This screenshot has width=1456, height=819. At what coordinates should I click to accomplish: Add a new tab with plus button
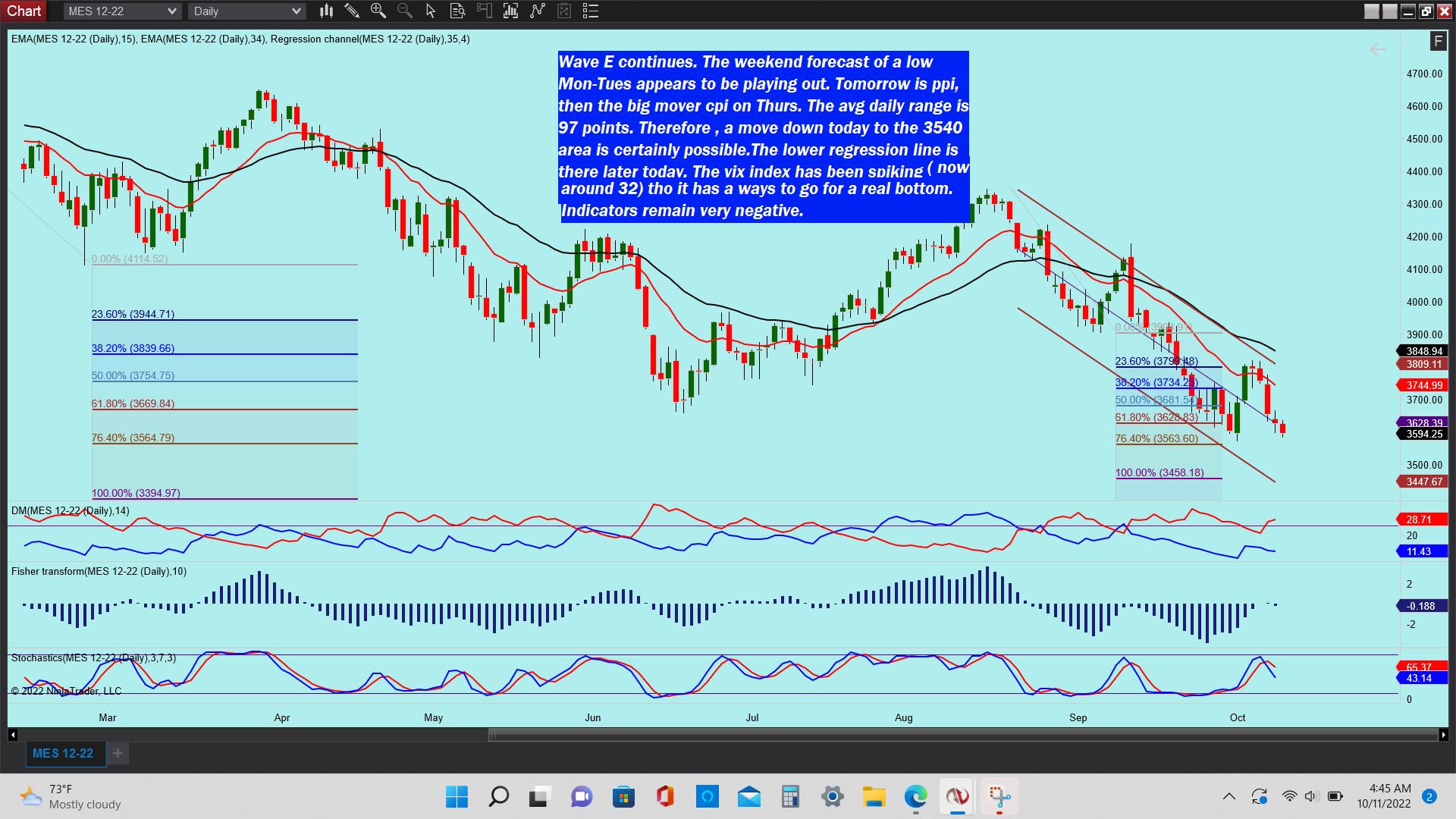coord(118,753)
